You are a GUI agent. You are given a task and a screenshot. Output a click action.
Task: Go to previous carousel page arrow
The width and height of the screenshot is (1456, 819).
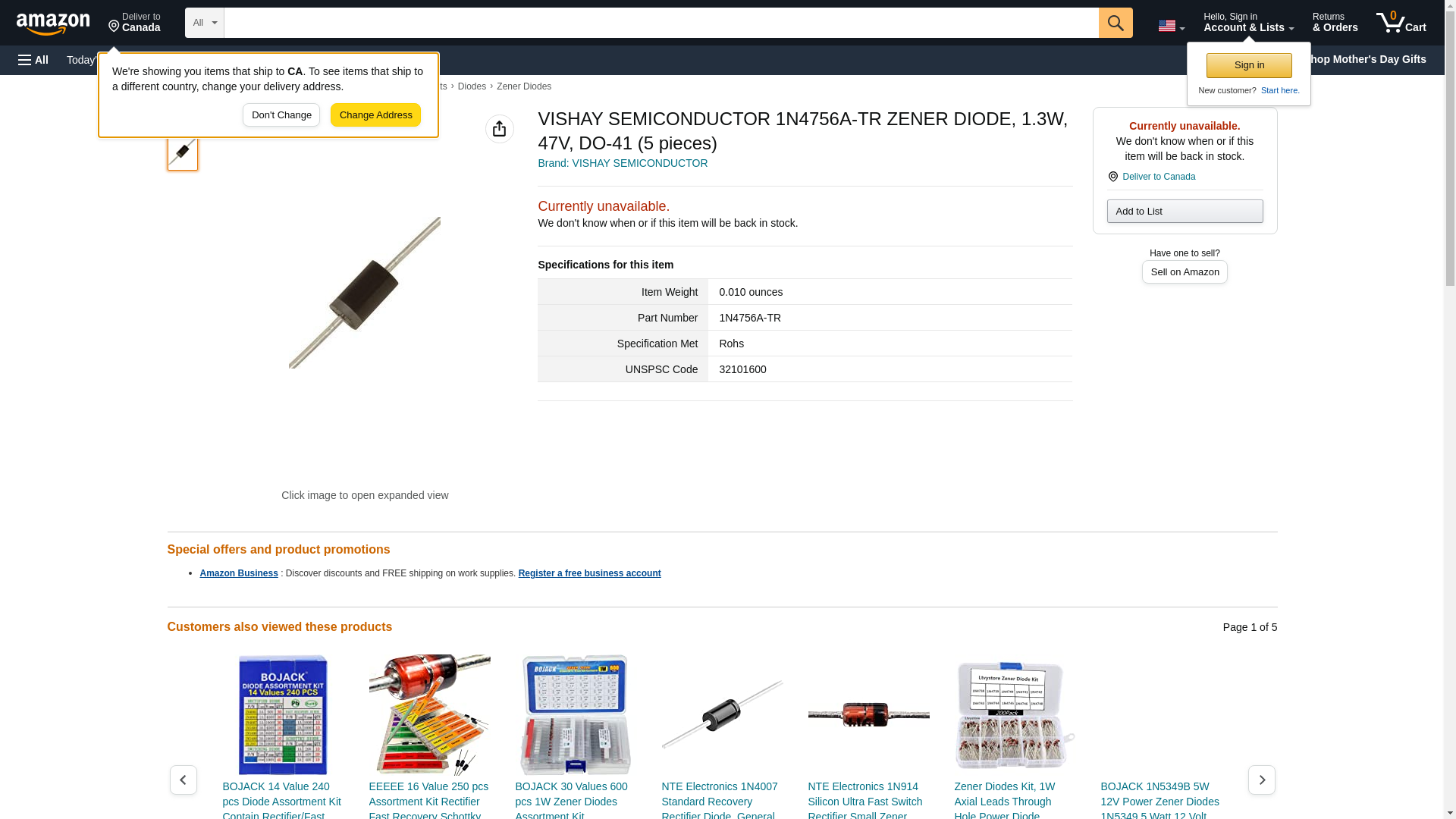coord(183,780)
